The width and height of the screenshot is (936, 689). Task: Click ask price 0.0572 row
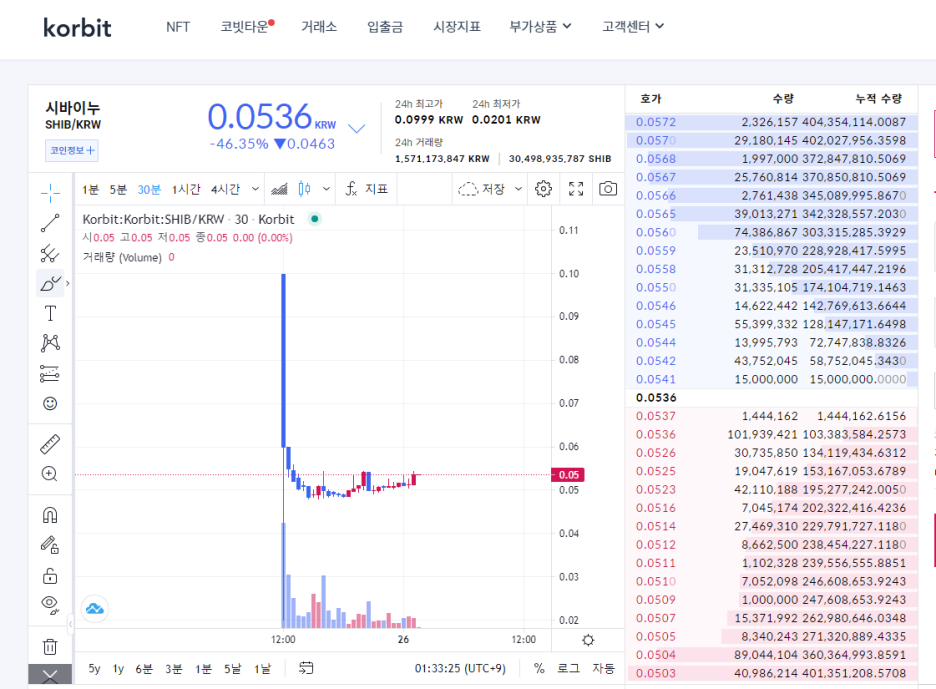click(x=771, y=122)
